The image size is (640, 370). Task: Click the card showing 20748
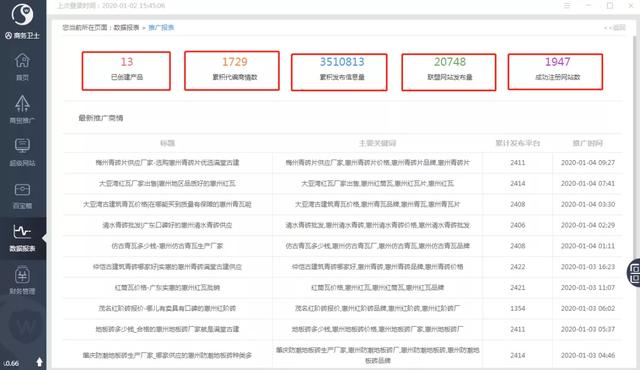click(x=449, y=72)
